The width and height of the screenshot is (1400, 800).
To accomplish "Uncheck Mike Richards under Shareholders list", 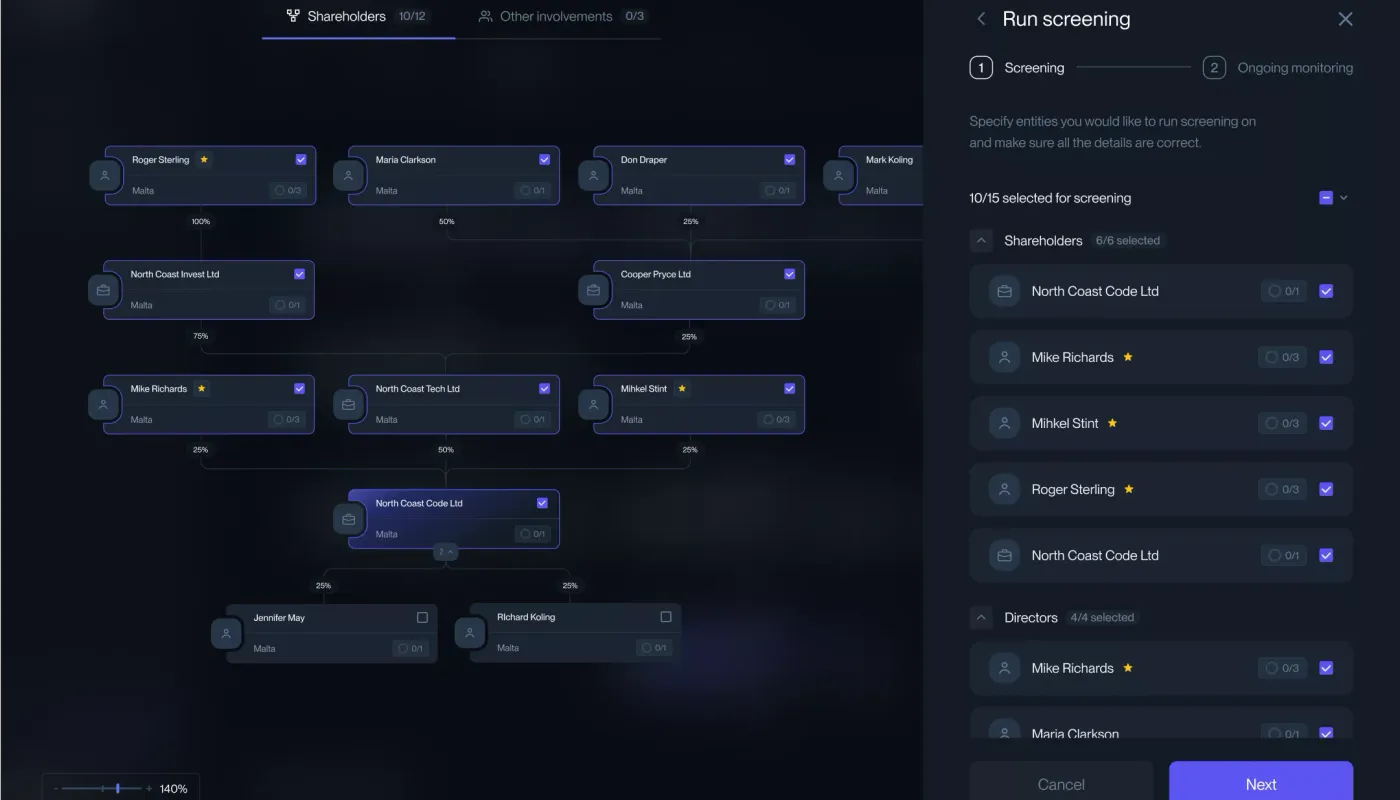I will pyautogui.click(x=1326, y=357).
